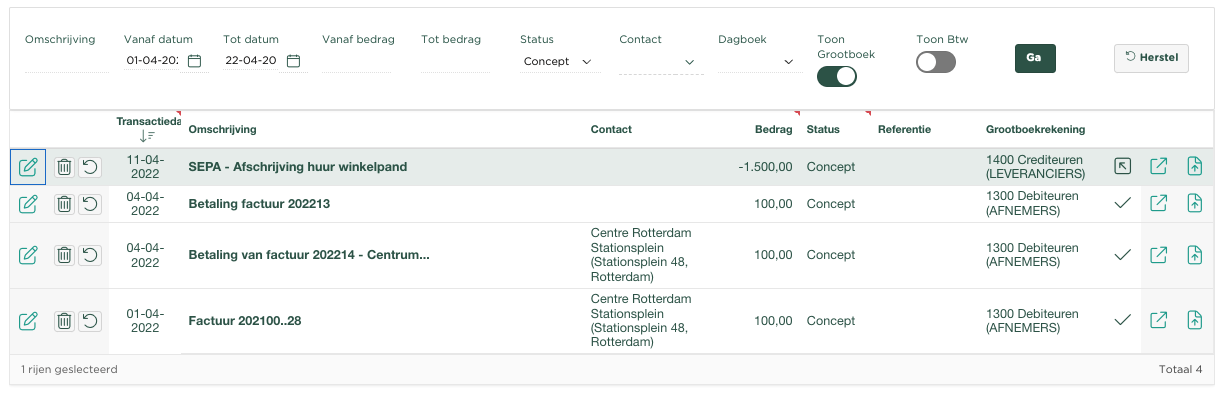The width and height of the screenshot is (1221, 403).
Task: Open the Dagboek filter dropdown
Action: point(760,62)
